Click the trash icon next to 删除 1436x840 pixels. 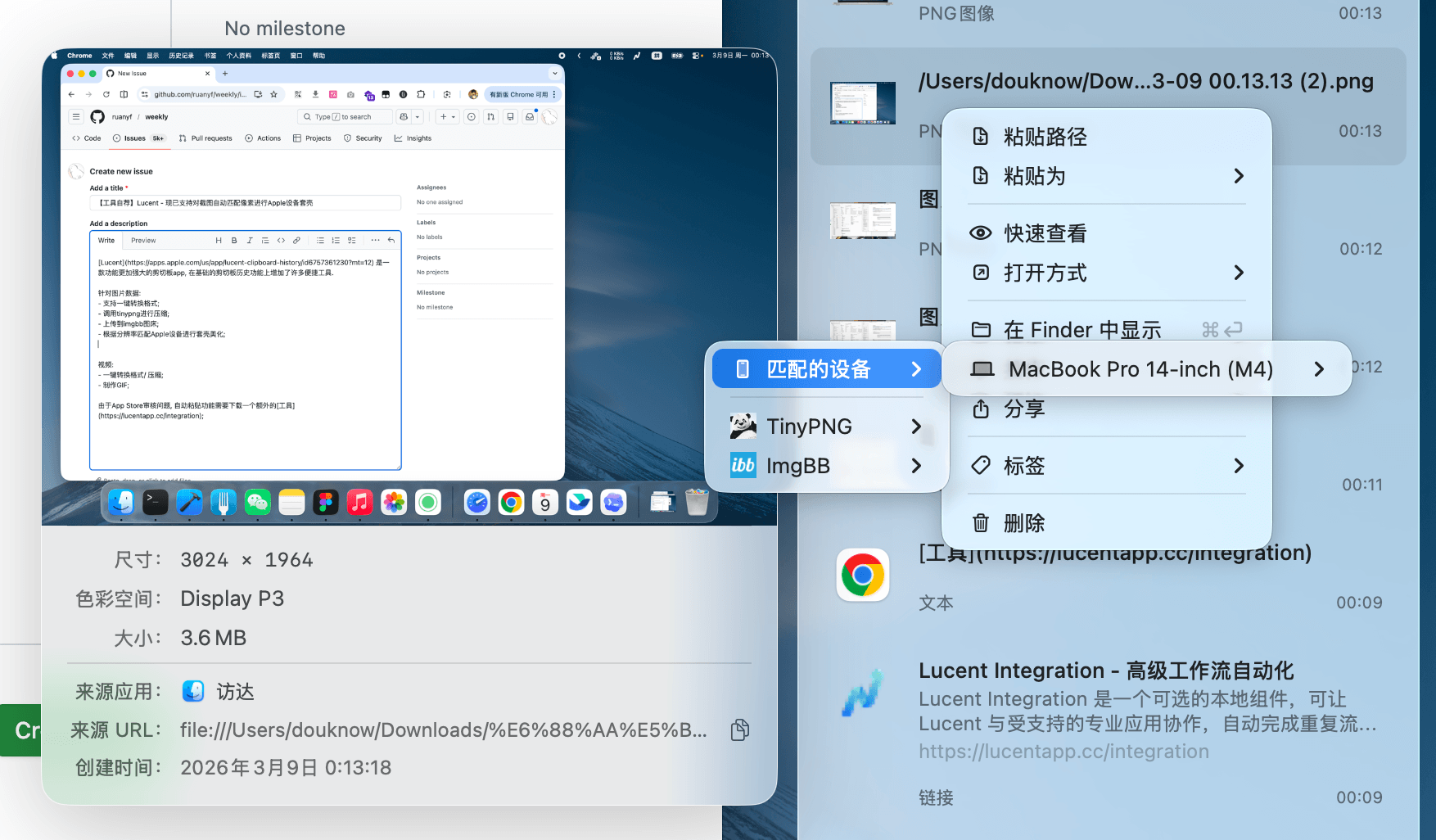point(980,523)
